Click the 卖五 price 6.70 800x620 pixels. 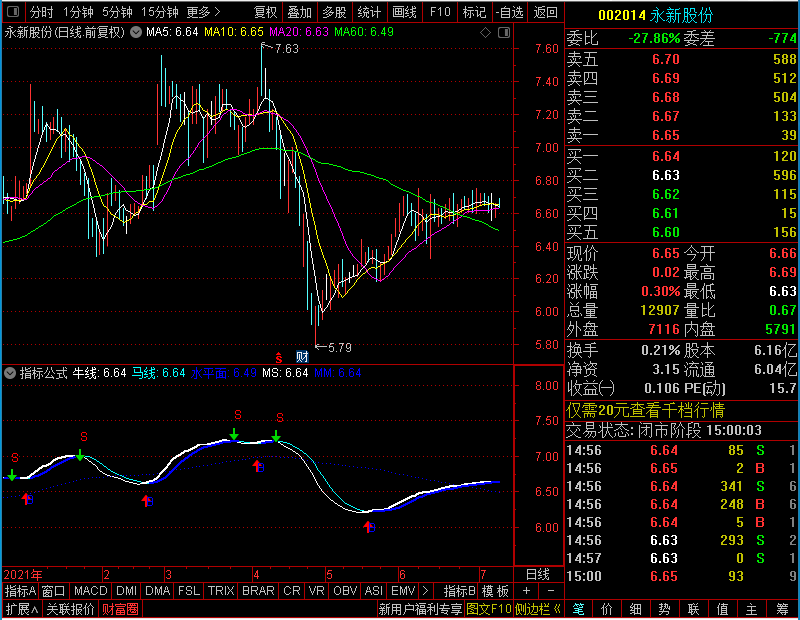(666, 59)
